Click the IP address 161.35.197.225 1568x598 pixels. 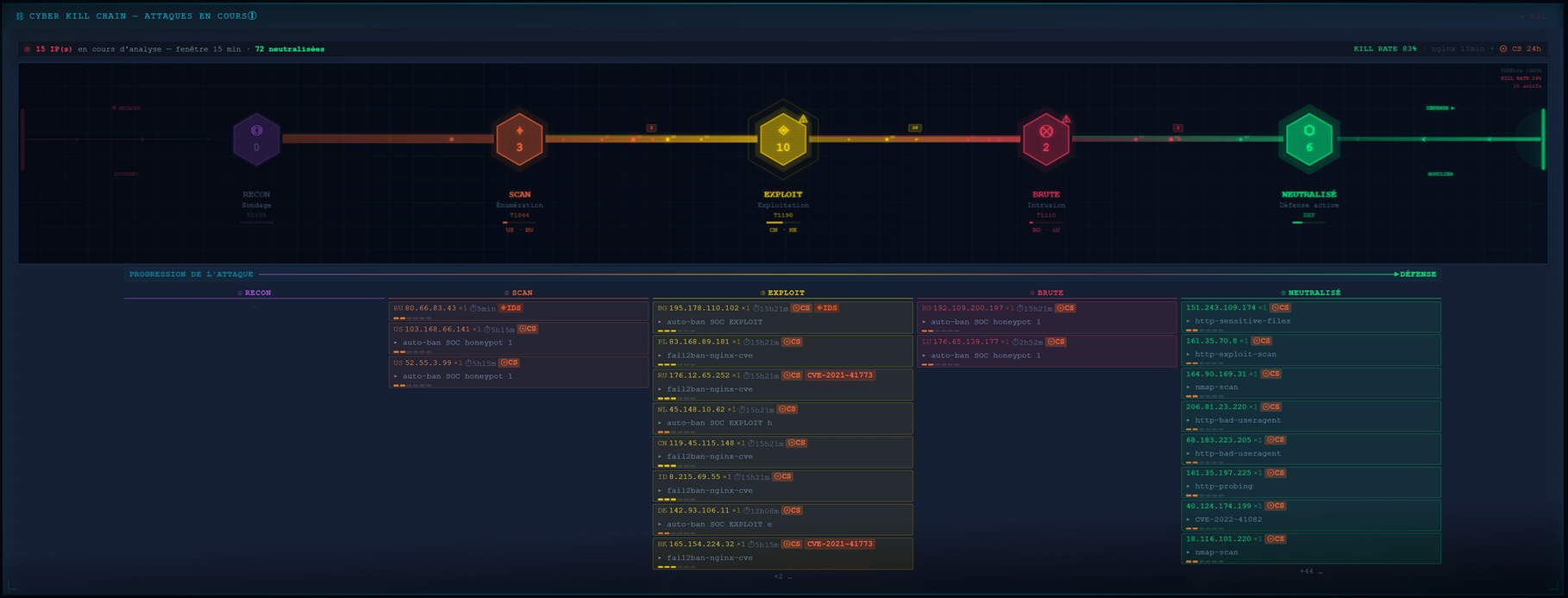(x=1219, y=473)
